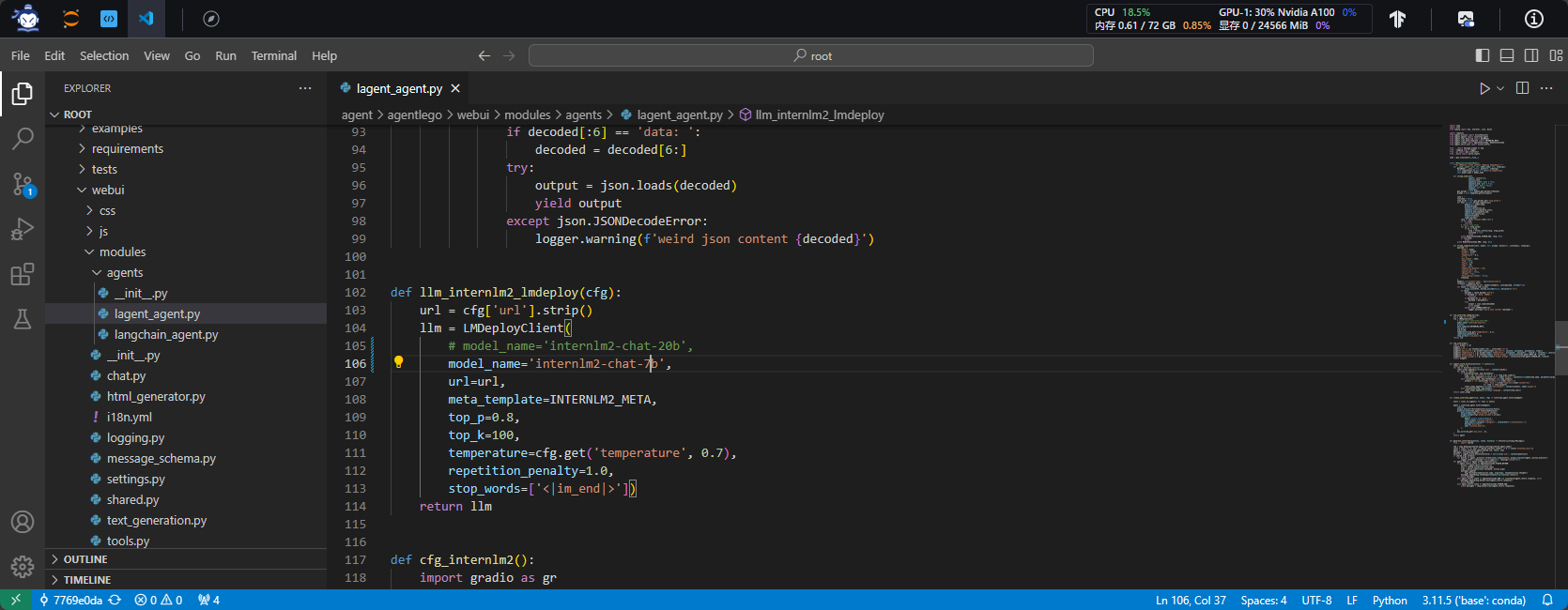The height and width of the screenshot is (610, 1568).
Task: Go back with the left arrow
Action: point(484,56)
